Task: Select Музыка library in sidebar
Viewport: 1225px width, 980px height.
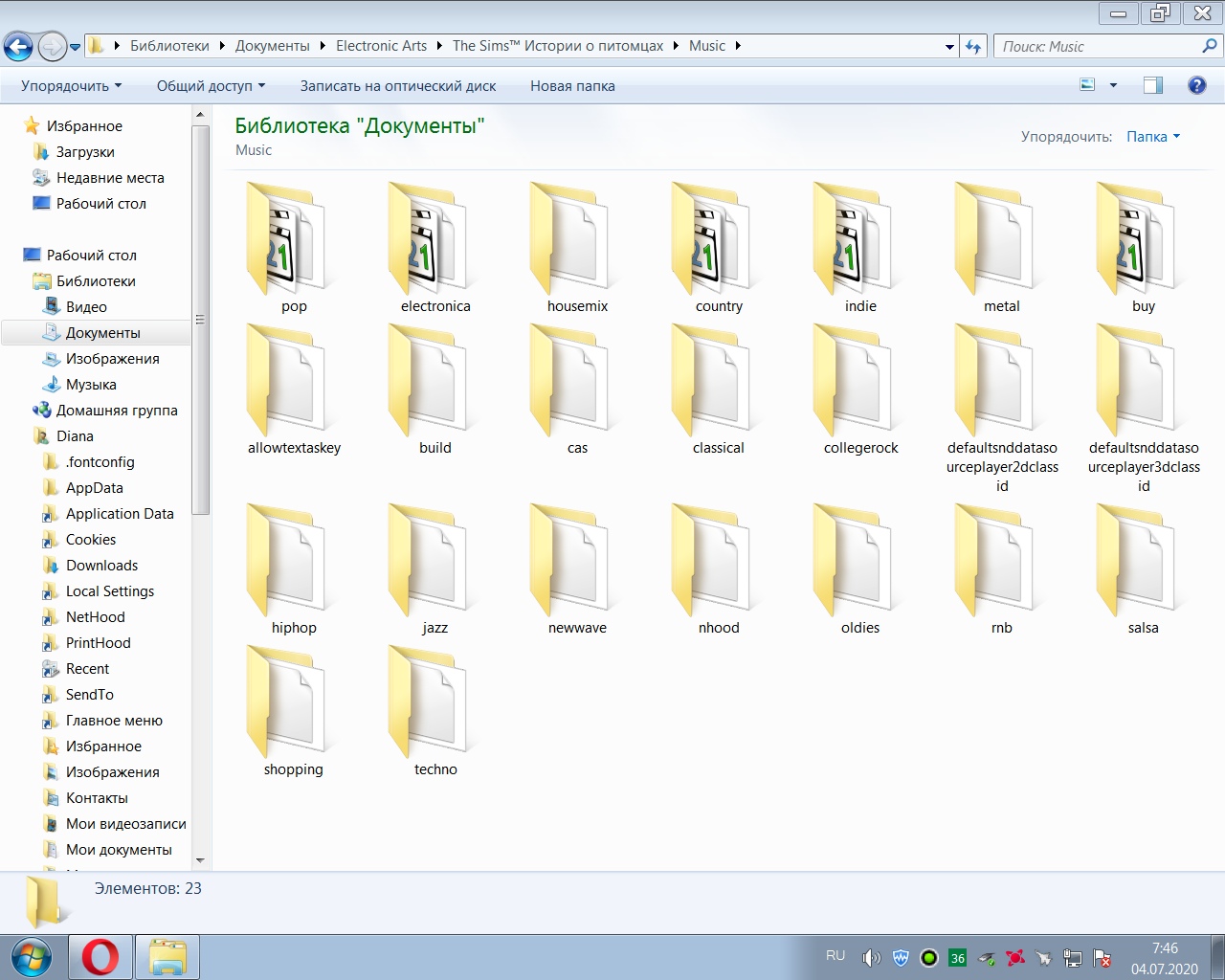Action: pyautogui.click(x=91, y=385)
